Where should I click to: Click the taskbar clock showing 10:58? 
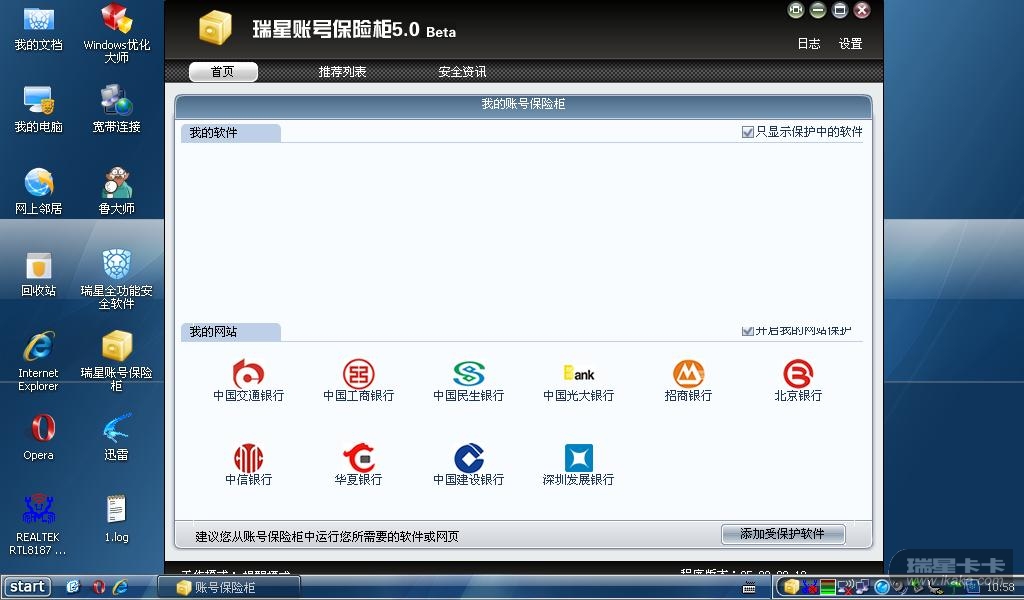tap(1000, 587)
